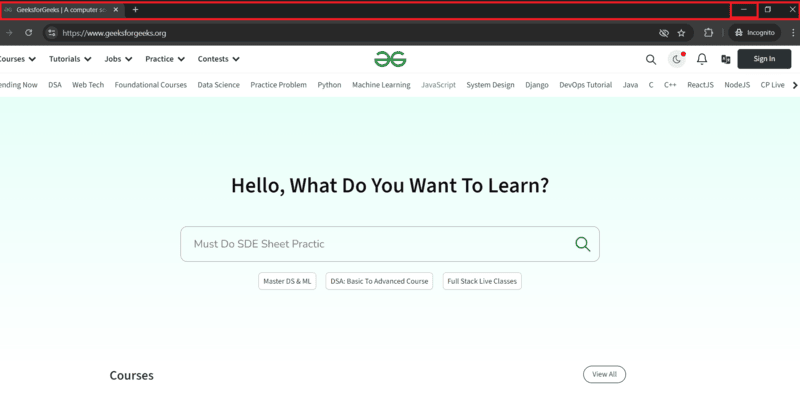Expand the Practice dropdown menu
Screen dimensions: 800x408
click(165, 59)
